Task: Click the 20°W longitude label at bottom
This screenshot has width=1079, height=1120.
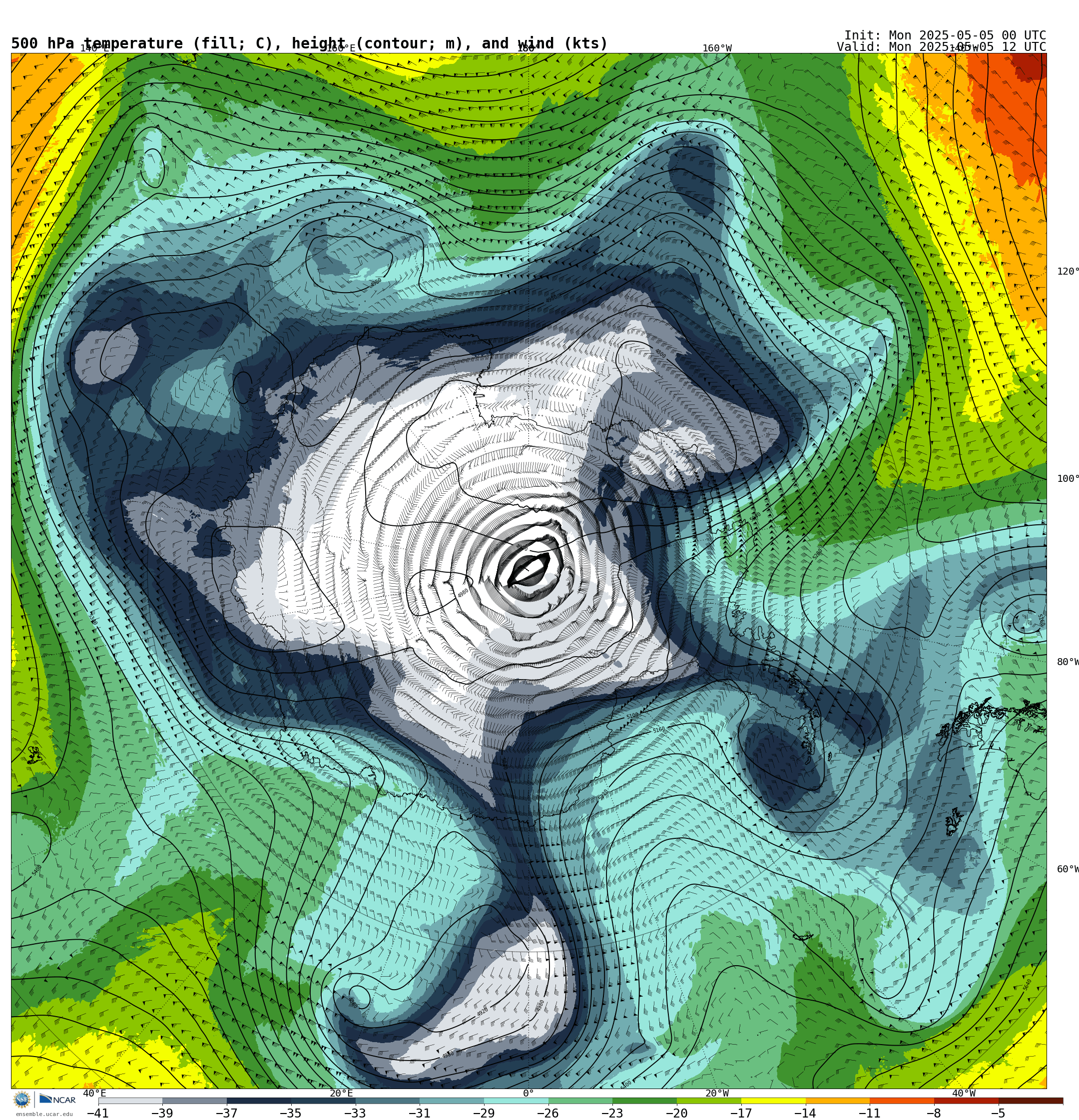Action: pyautogui.click(x=717, y=1094)
